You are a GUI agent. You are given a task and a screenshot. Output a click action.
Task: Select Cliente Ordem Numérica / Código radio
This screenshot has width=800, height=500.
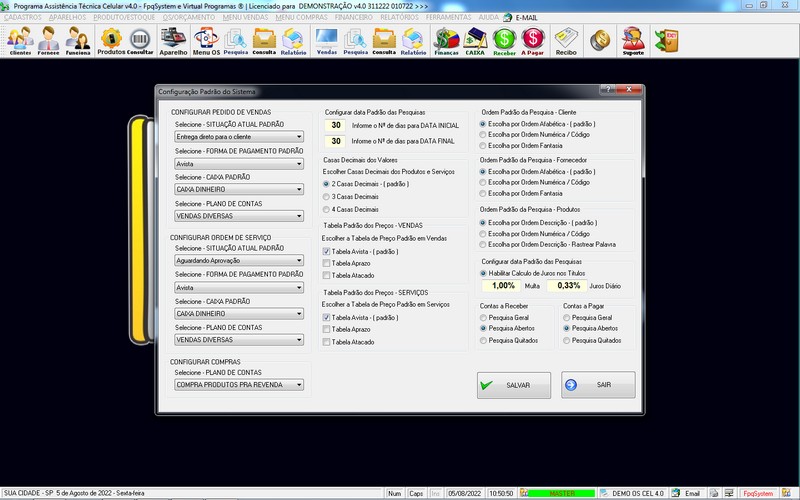click(483, 135)
